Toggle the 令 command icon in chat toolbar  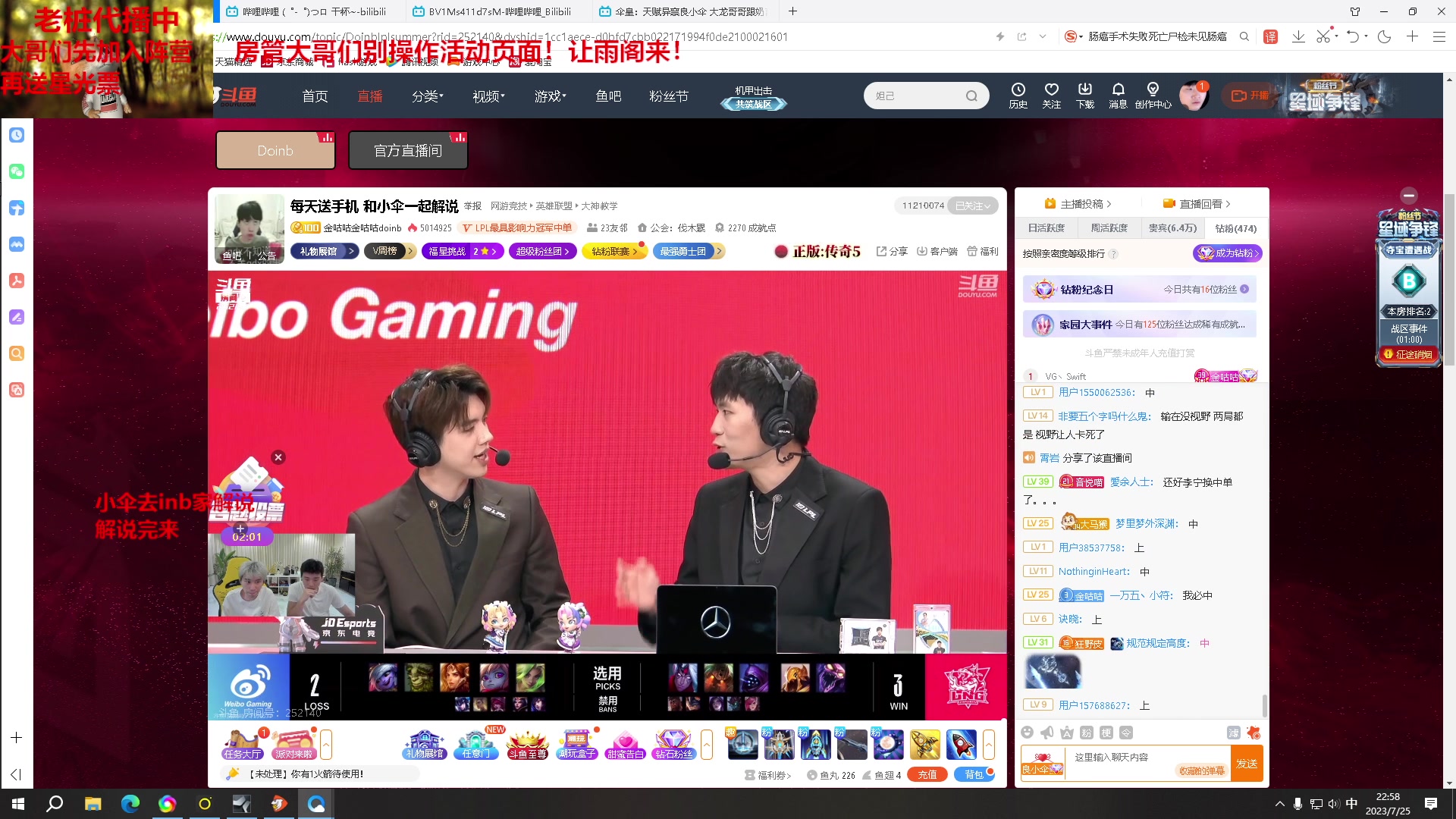click(1126, 733)
